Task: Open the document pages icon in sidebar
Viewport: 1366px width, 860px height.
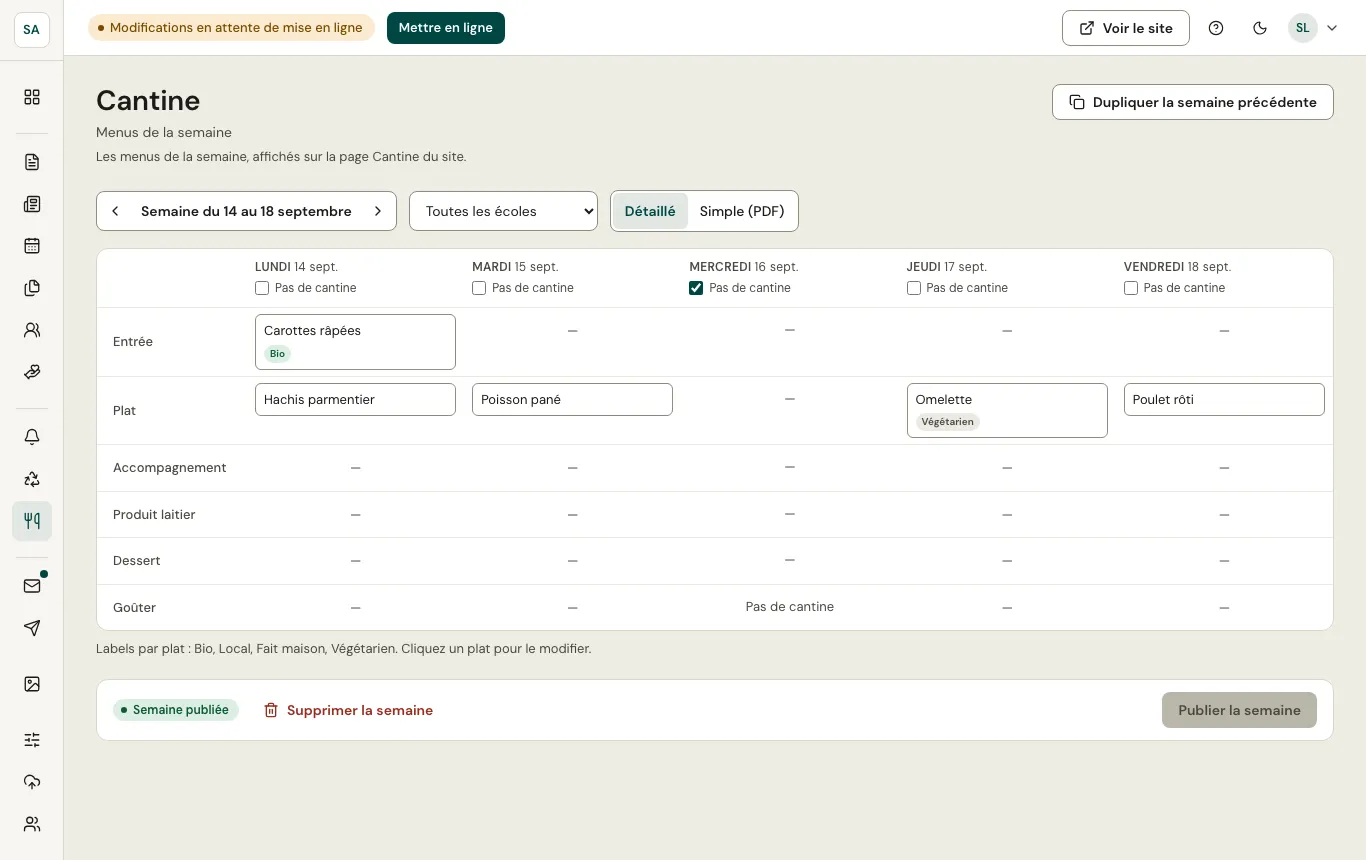Action: click(32, 162)
